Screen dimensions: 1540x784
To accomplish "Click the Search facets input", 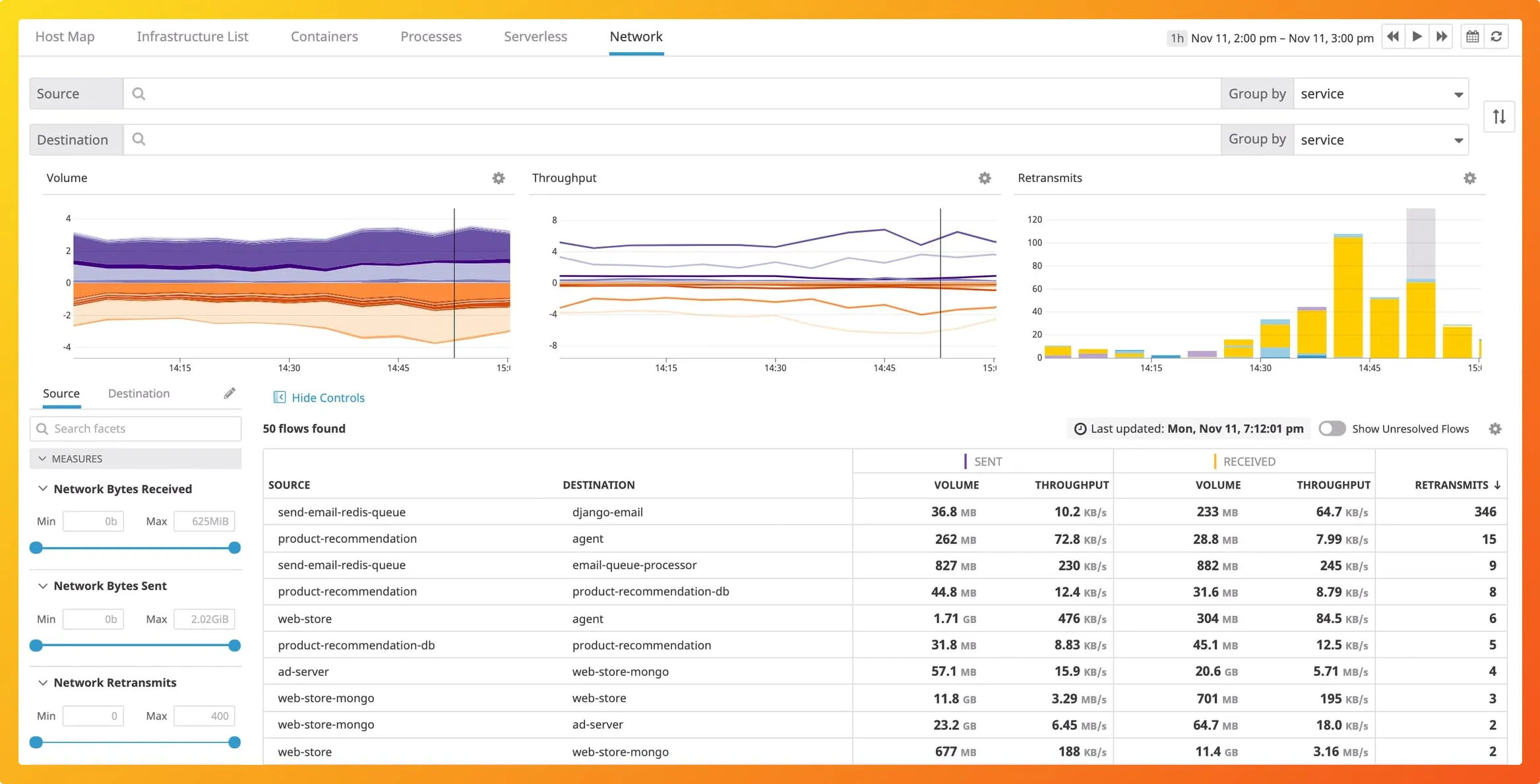I will click(135, 429).
